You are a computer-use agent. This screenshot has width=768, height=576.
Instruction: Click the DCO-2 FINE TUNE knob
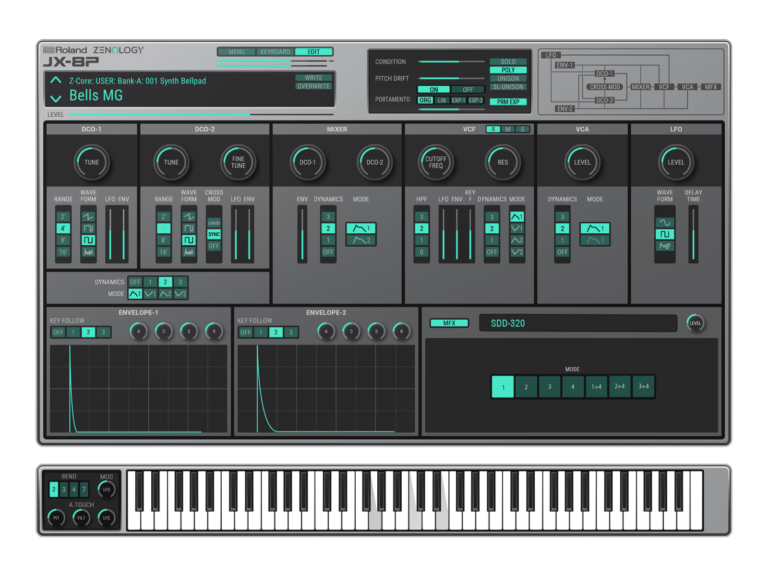(238, 162)
